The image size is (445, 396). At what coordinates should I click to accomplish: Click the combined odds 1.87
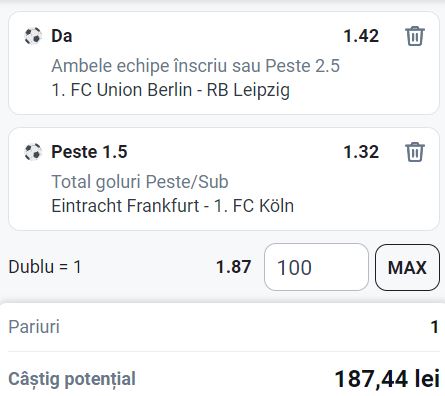234,267
